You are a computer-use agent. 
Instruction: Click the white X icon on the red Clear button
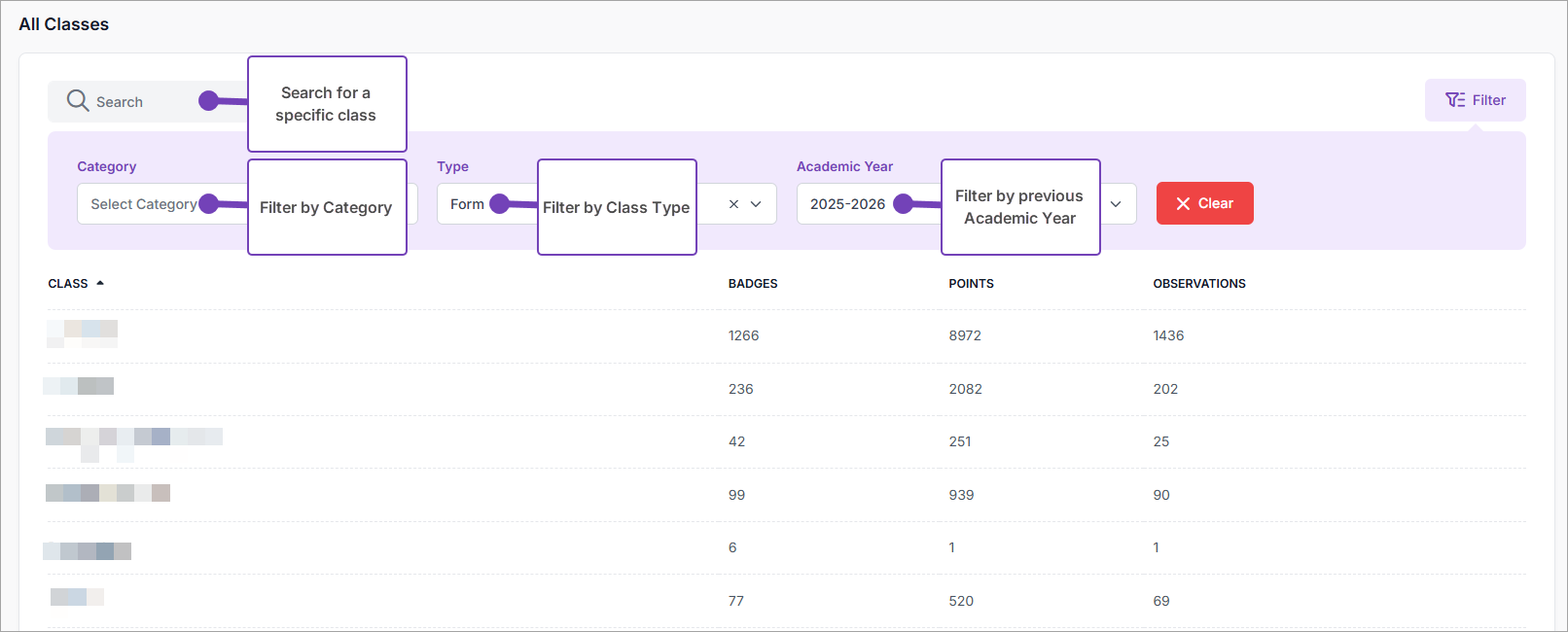coord(1183,203)
